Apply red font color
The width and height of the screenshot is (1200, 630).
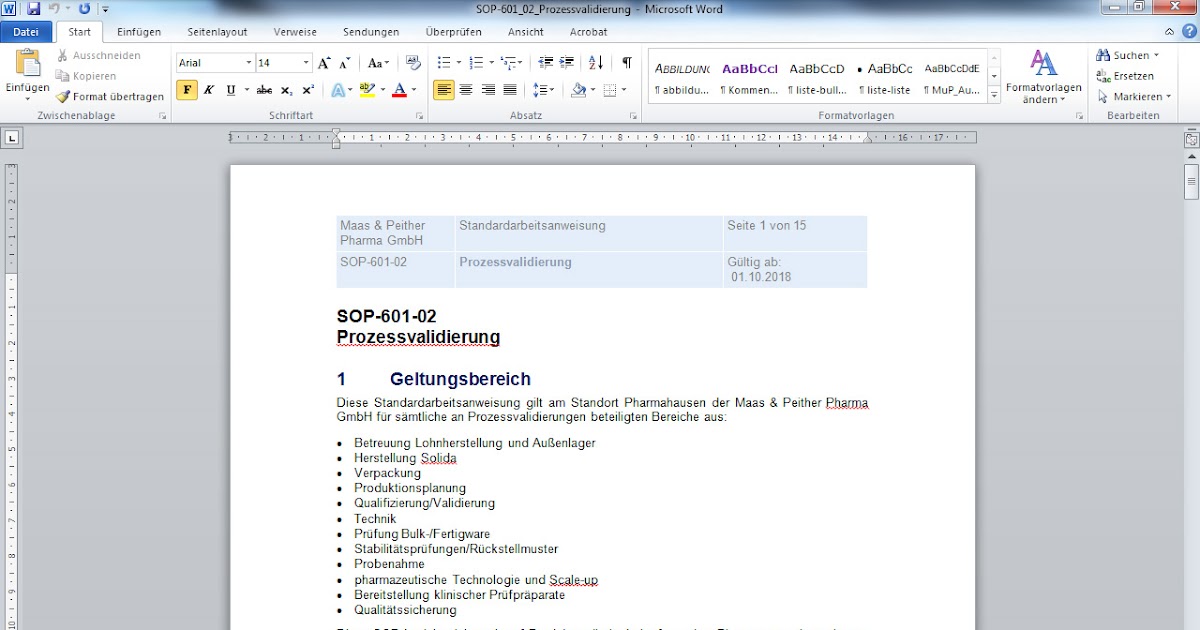pyautogui.click(x=399, y=90)
